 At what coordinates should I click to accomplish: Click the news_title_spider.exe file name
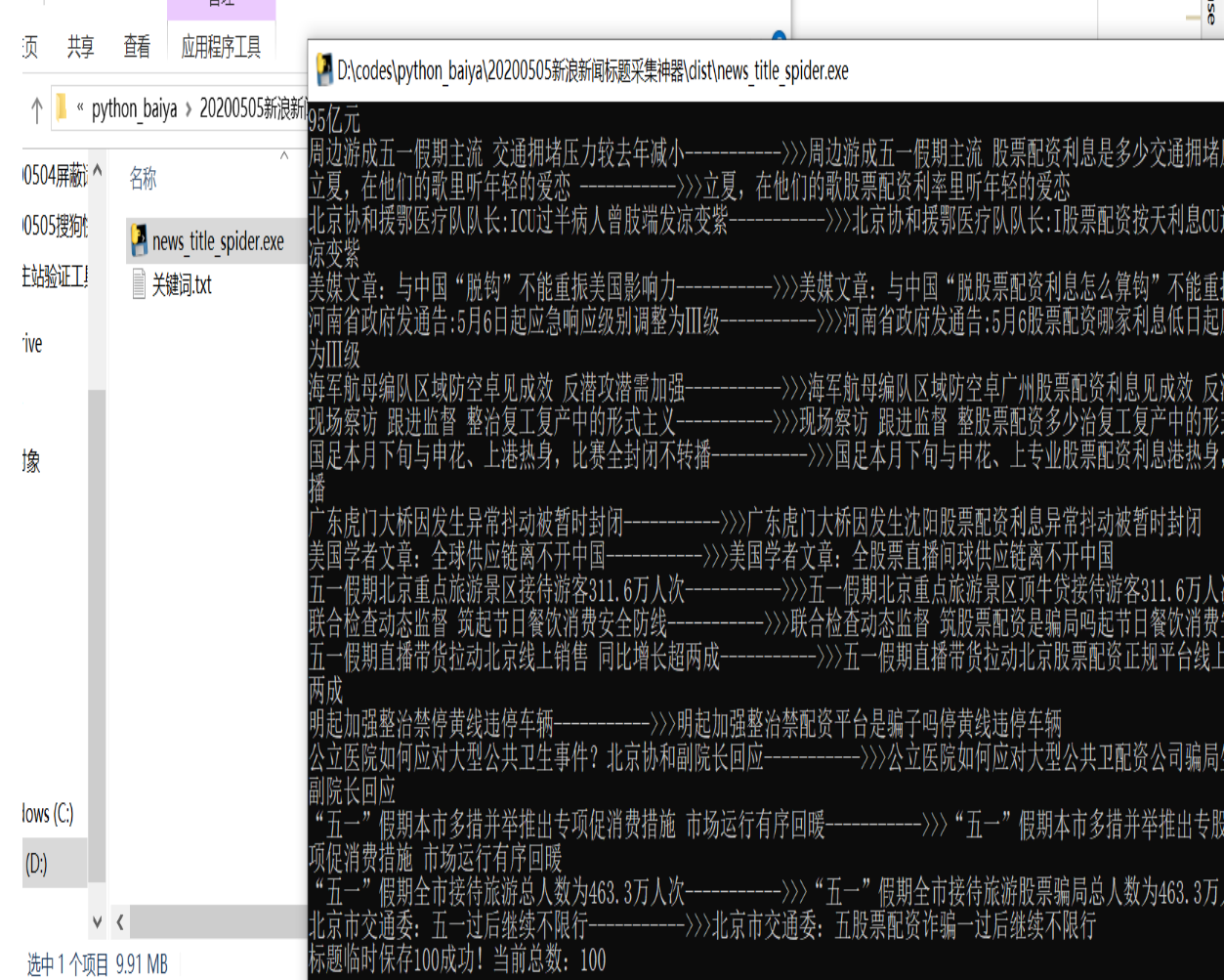[x=219, y=242]
